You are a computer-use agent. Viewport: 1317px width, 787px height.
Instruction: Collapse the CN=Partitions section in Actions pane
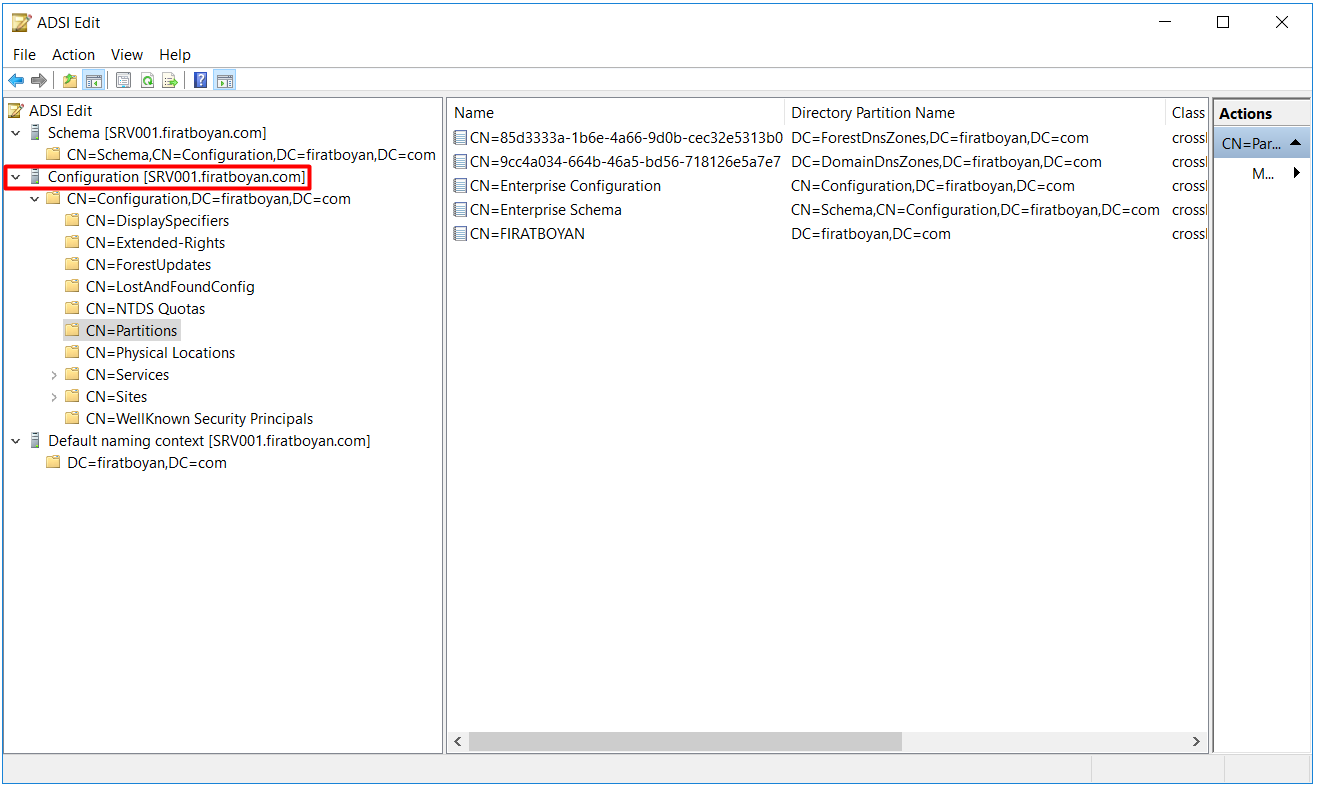pos(1295,143)
